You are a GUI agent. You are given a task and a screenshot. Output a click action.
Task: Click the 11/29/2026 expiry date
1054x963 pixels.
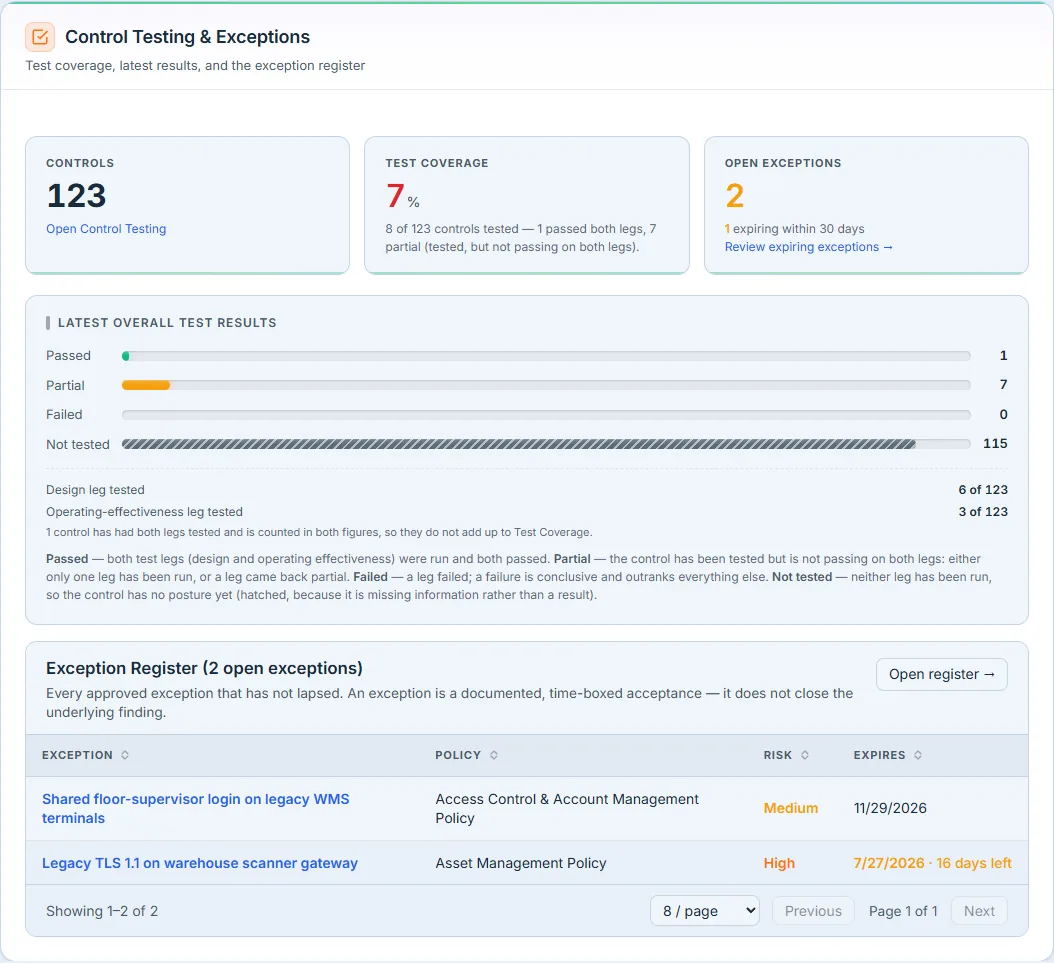tap(890, 808)
